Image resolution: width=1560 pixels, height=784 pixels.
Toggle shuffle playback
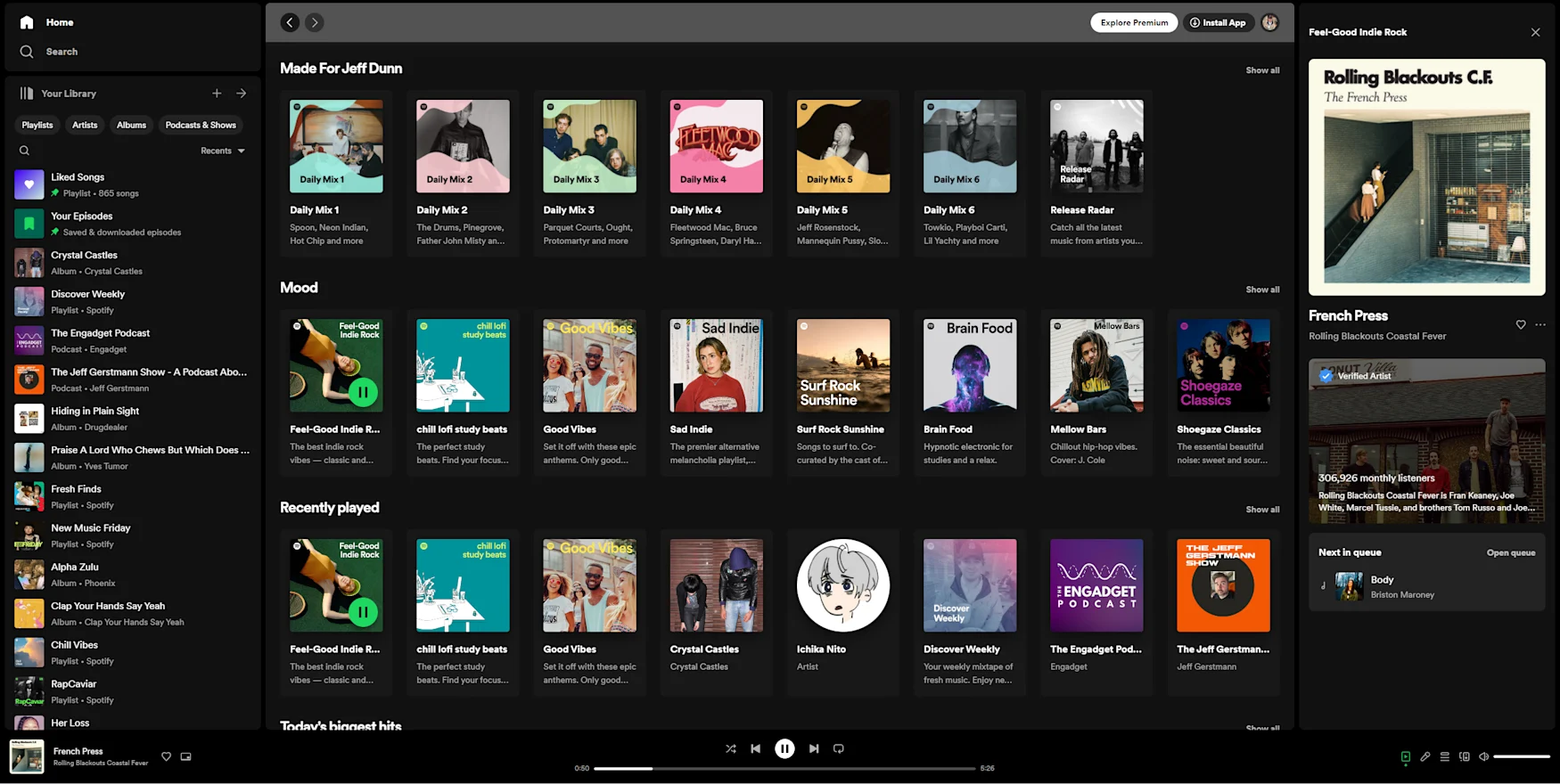[x=730, y=748]
